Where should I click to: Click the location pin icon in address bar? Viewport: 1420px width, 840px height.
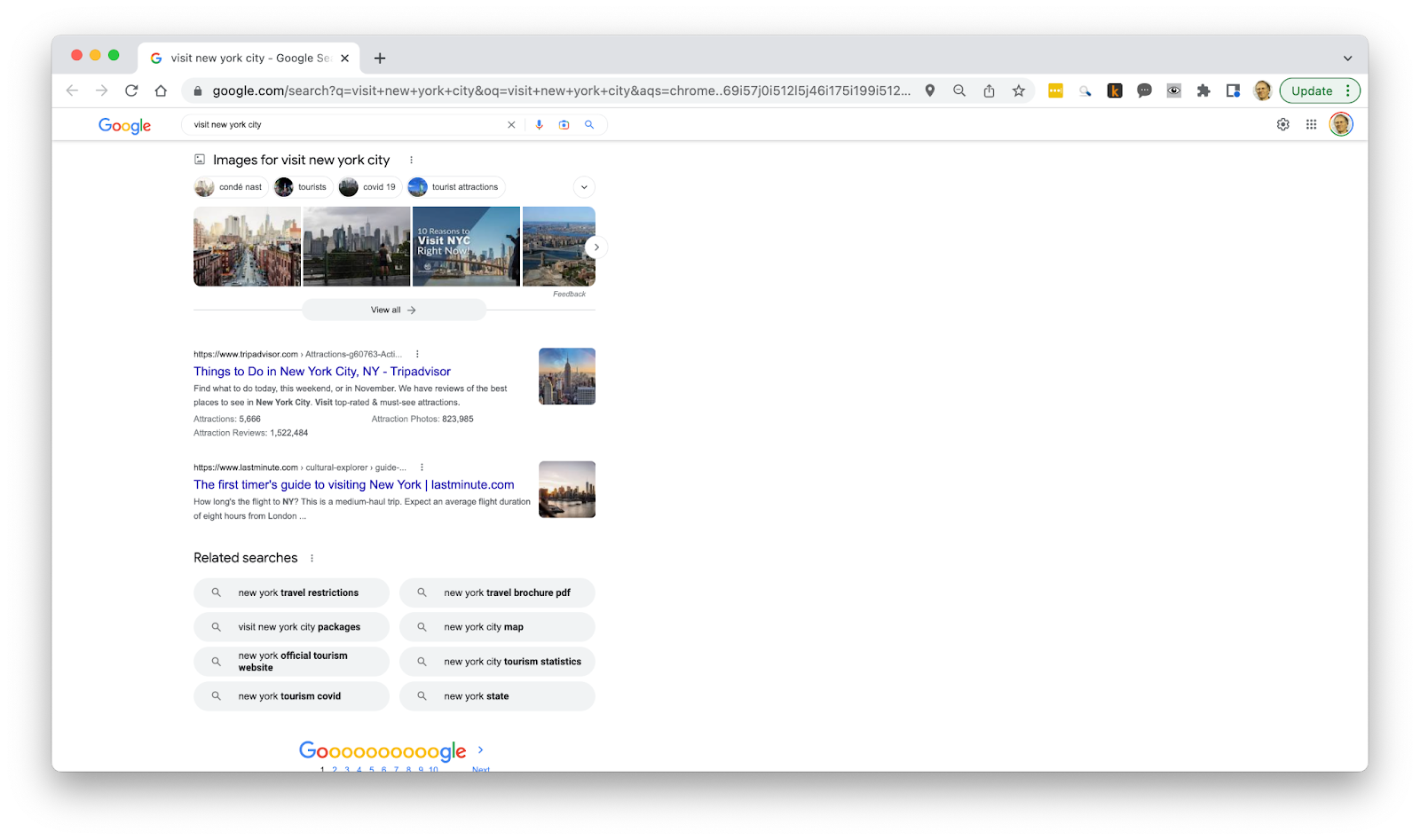929,90
